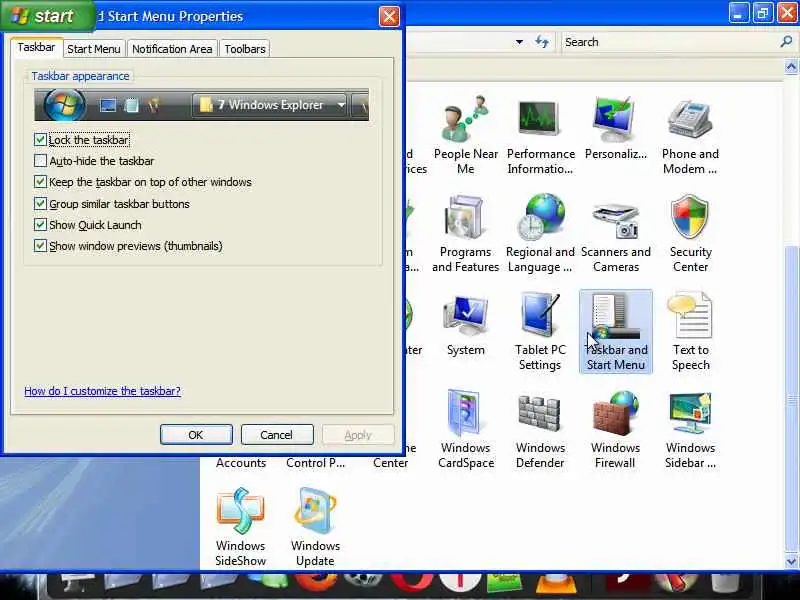800x600 pixels.
Task: Open the Toolbars tab
Action: click(245, 49)
